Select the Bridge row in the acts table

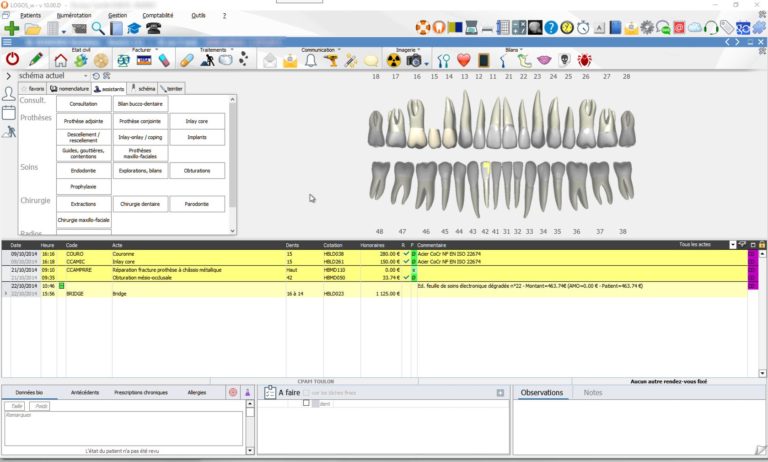coord(118,295)
